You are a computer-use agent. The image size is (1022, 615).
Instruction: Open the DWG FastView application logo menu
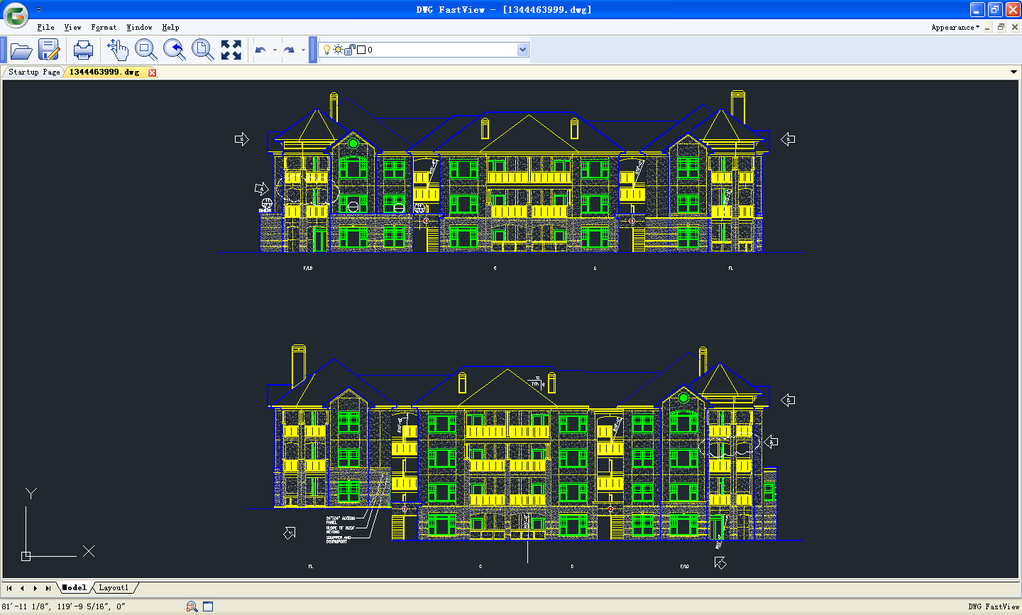[16, 15]
